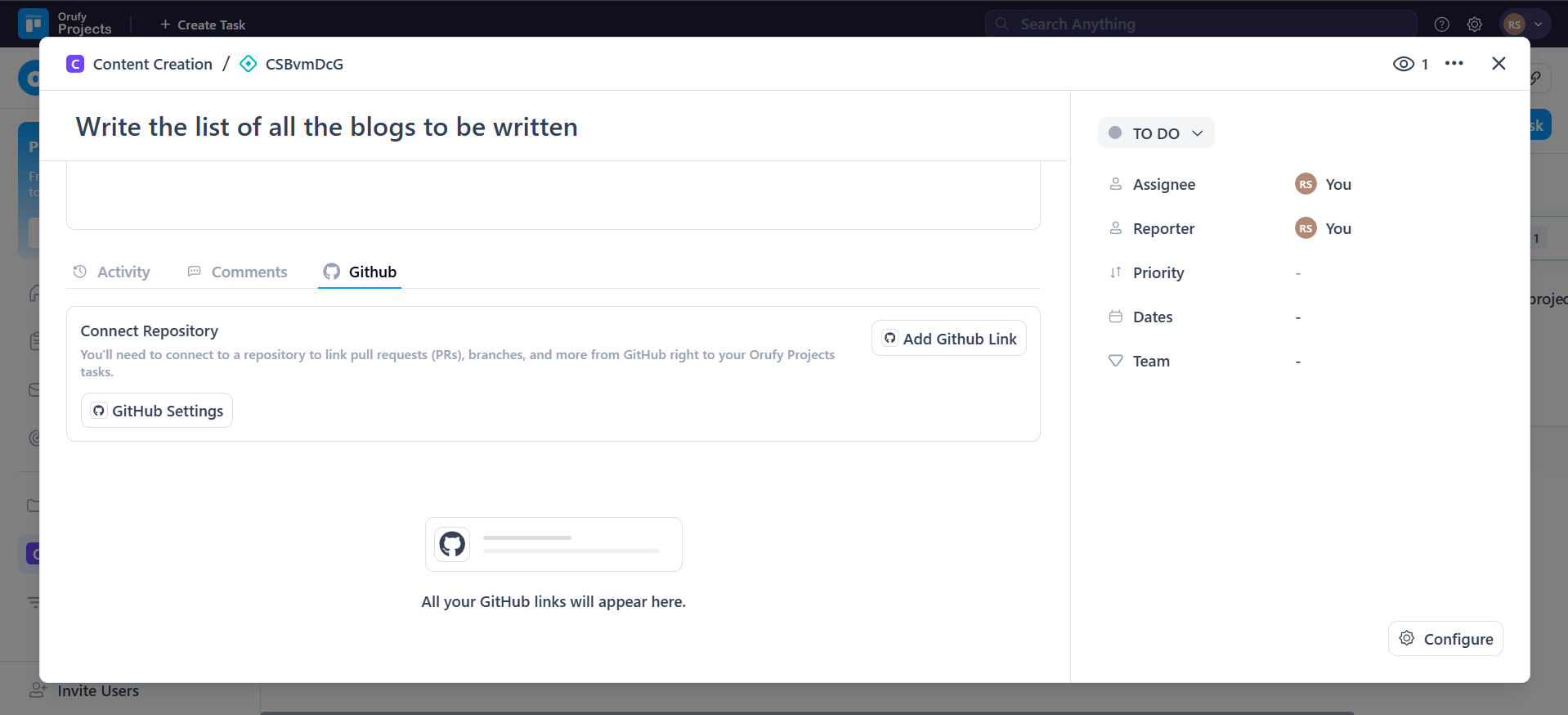The width and height of the screenshot is (1568, 715).
Task: Open the help question mark icon
Action: tap(1441, 25)
